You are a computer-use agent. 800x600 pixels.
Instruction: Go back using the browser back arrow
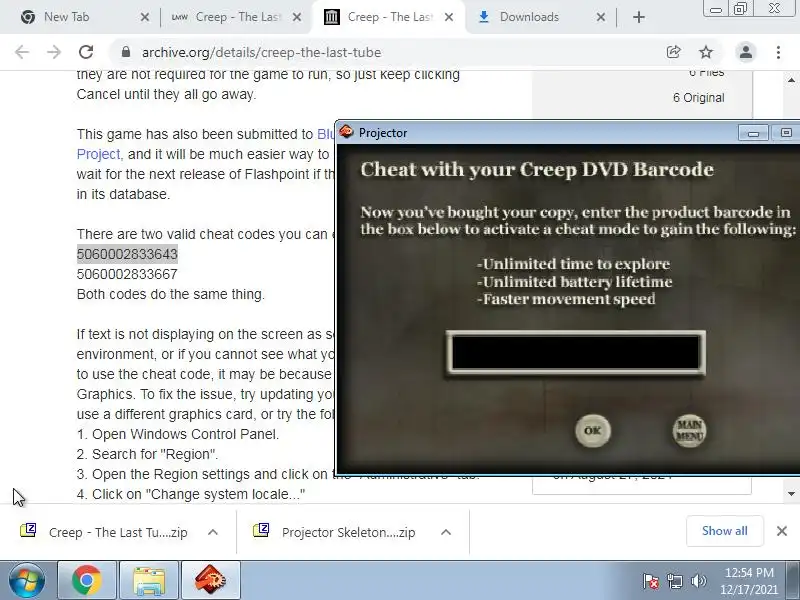22,52
